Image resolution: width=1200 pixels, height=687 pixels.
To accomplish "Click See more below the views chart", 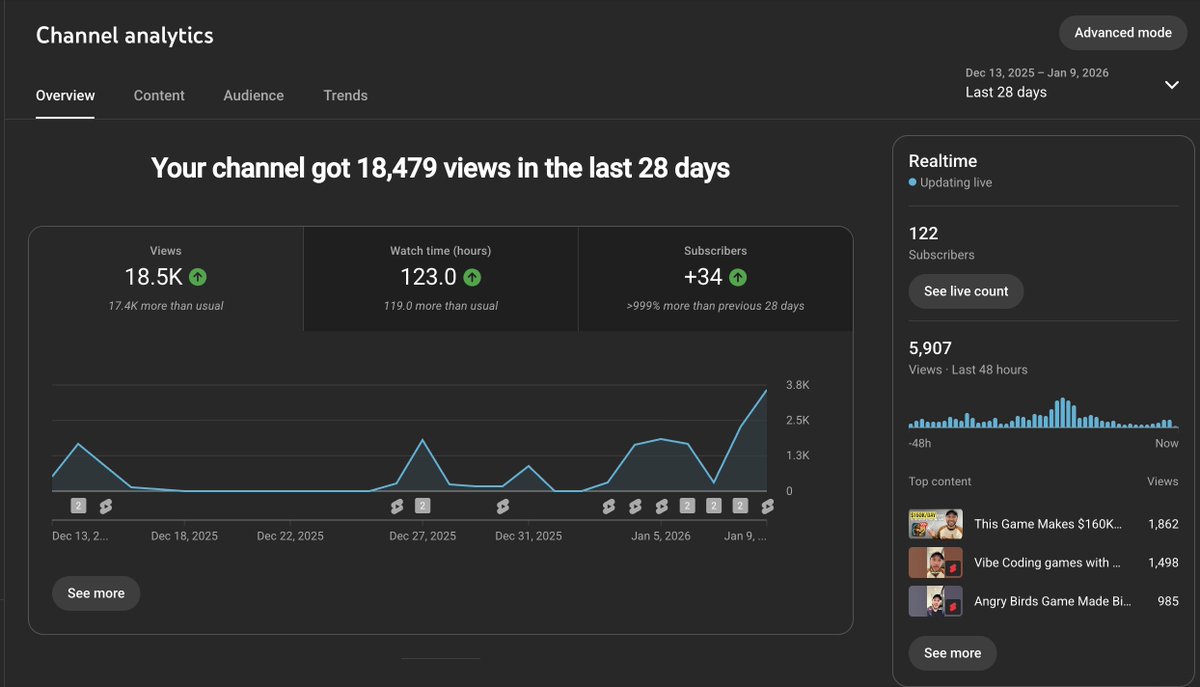I will 95,593.
